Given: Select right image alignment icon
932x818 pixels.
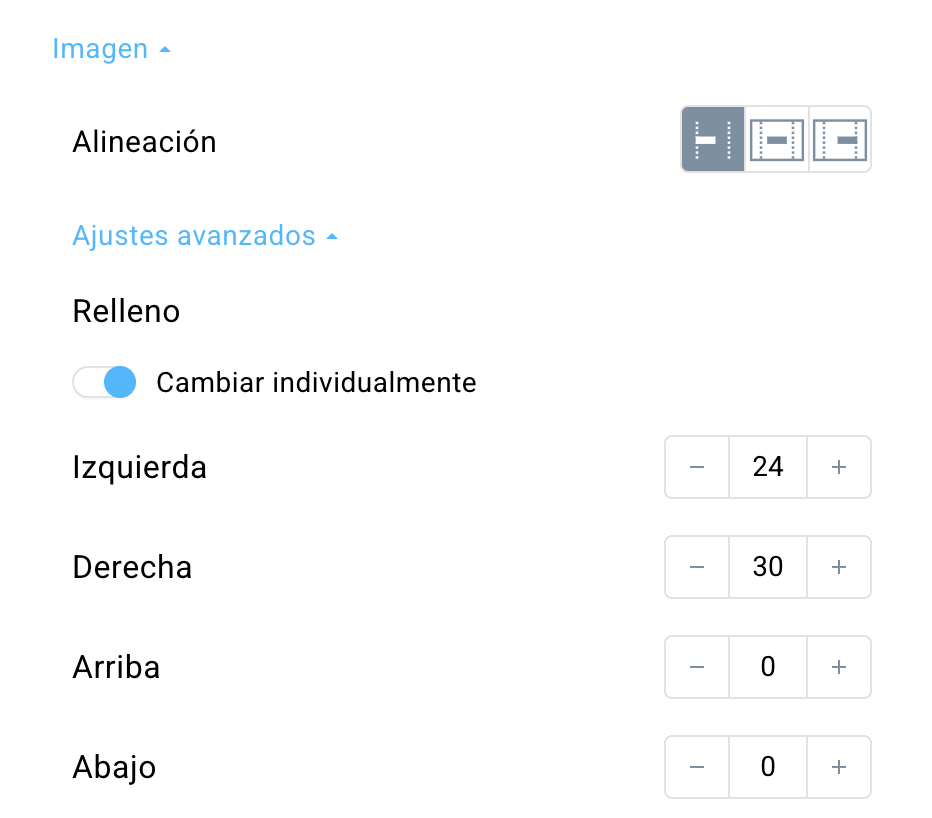Looking at the screenshot, I should (840, 140).
